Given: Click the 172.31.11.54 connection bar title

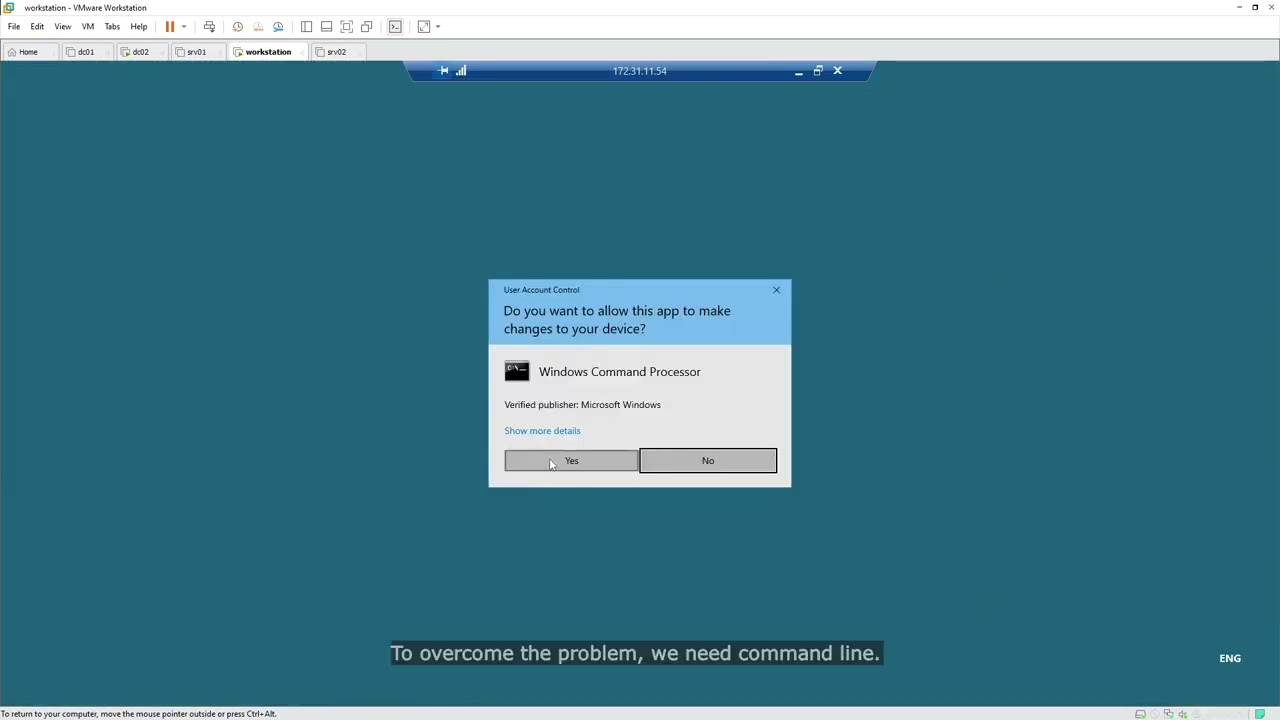Looking at the screenshot, I should (x=640, y=71).
